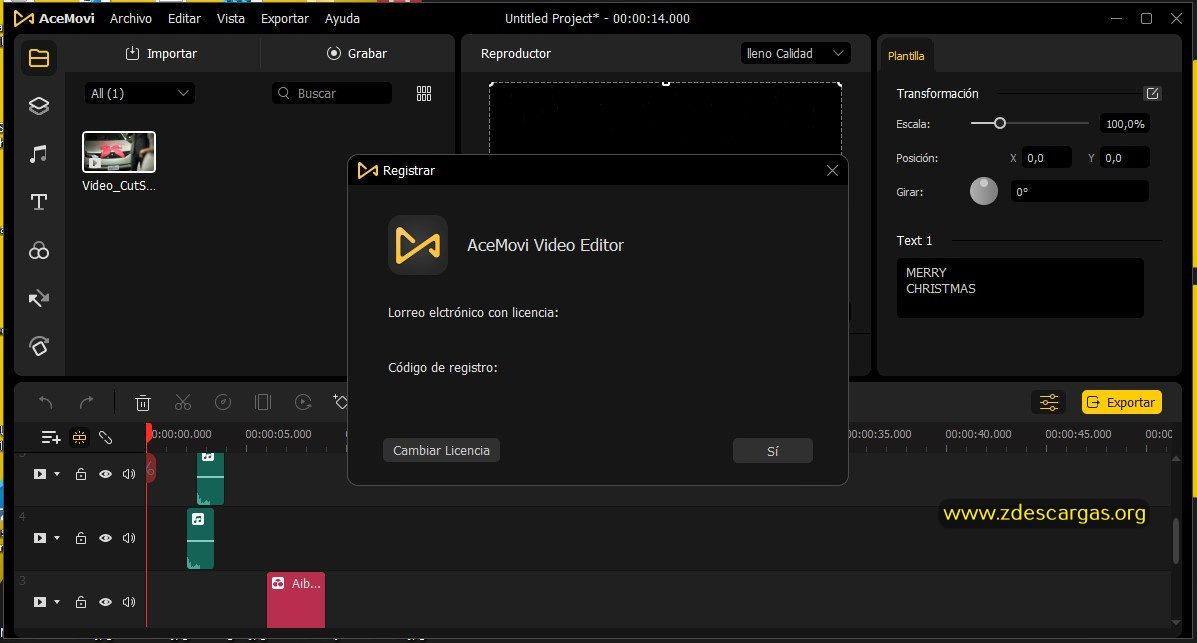
Task: Click the Undo arrow in timeline toolbar
Action: [x=46, y=402]
